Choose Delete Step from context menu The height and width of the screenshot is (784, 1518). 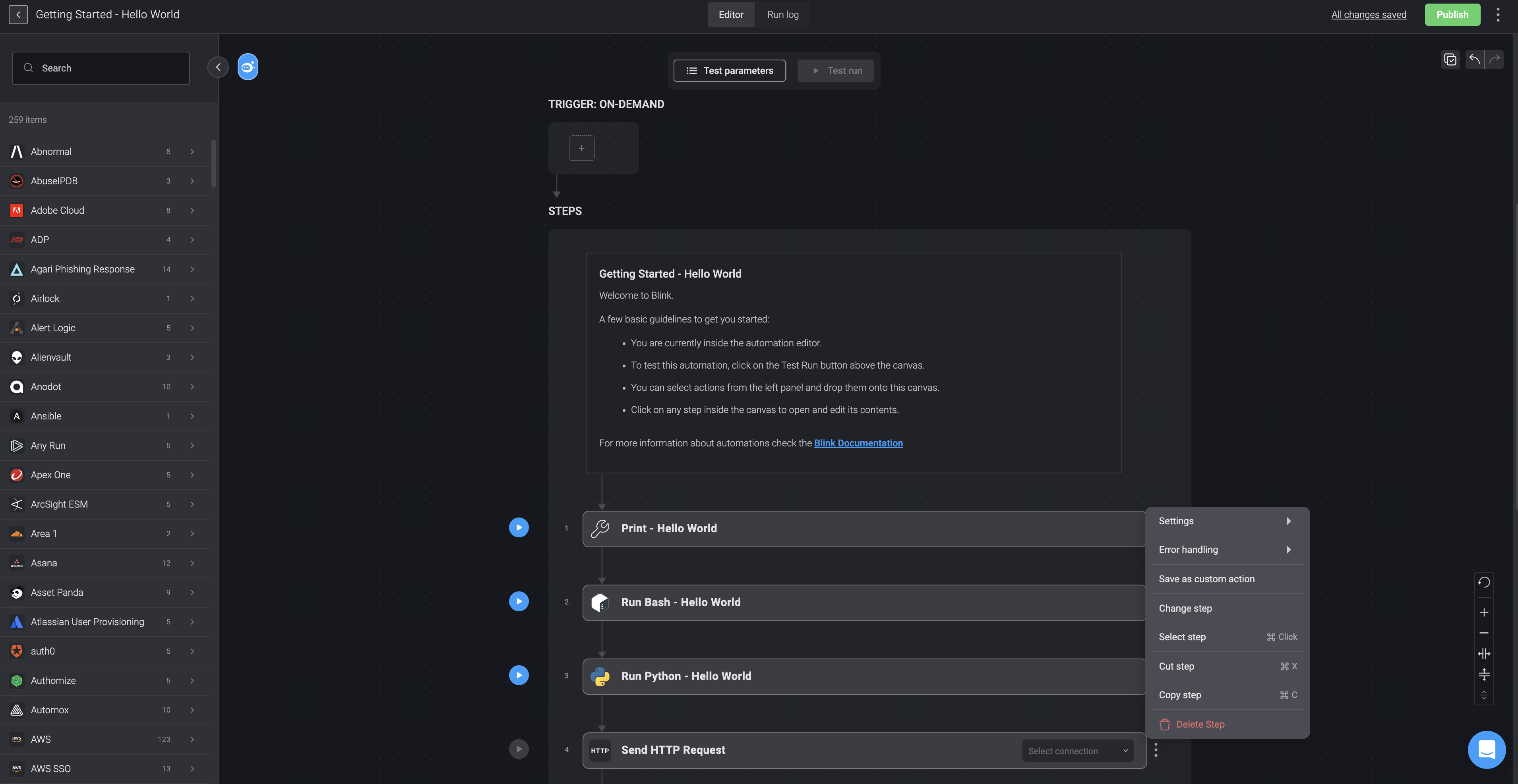click(1227, 724)
